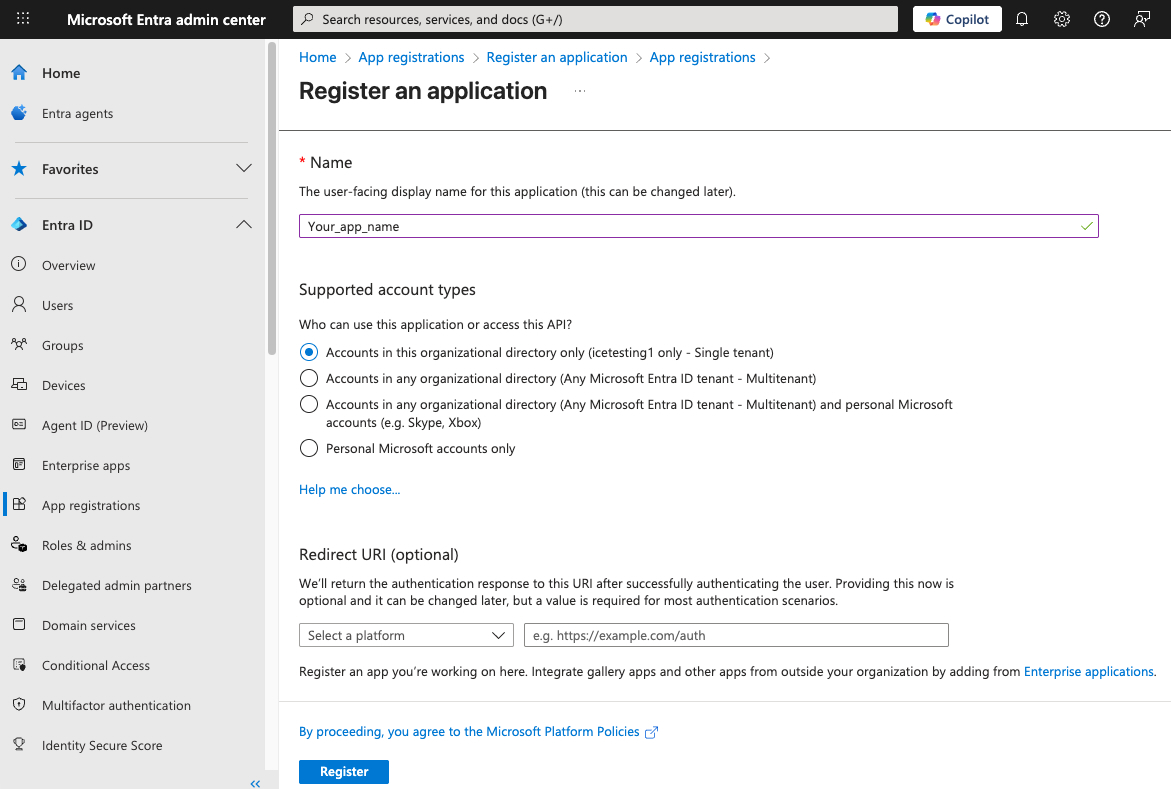The height and width of the screenshot is (789, 1171).
Task: Click the Register button
Action: (x=343, y=771)
